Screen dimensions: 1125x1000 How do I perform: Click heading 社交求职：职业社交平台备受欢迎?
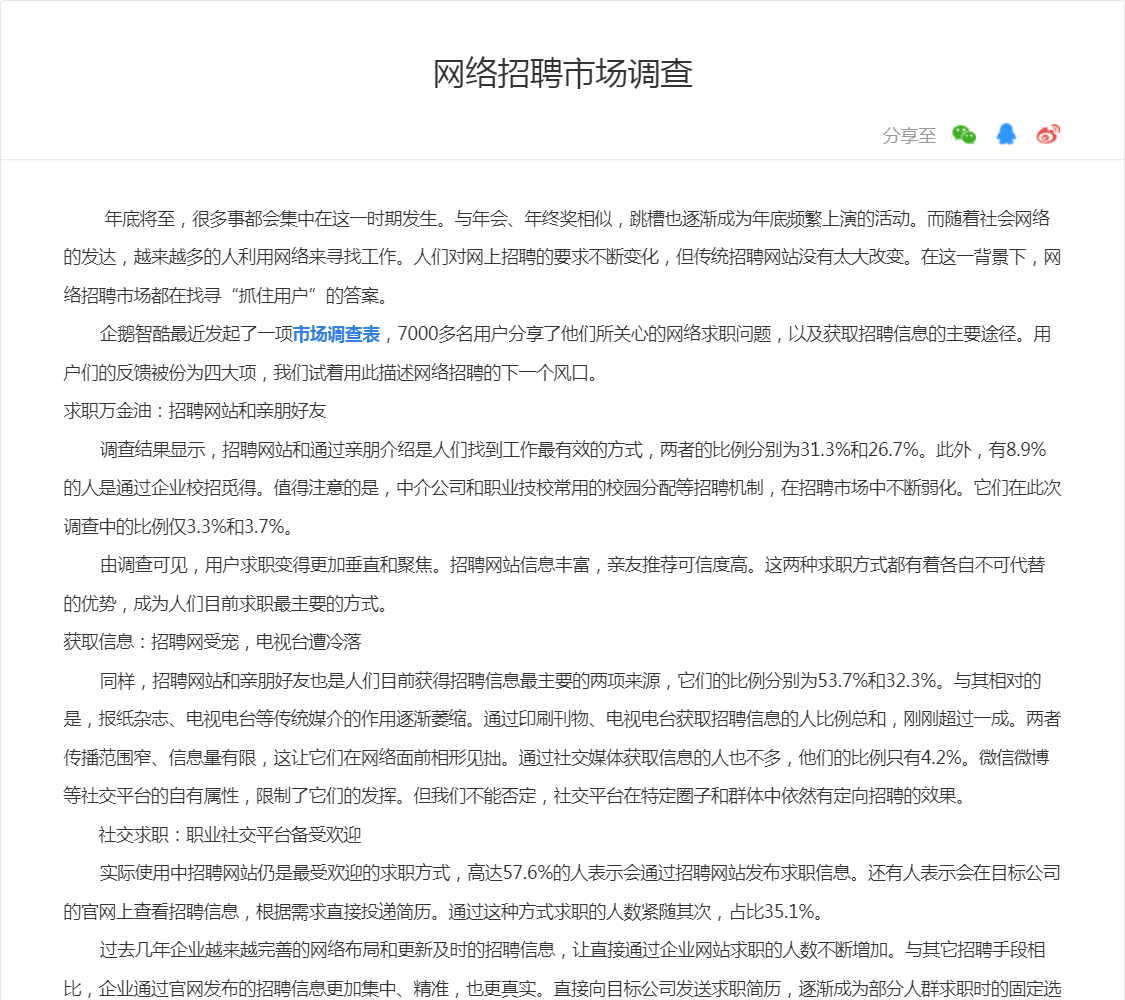click(230, 835)
